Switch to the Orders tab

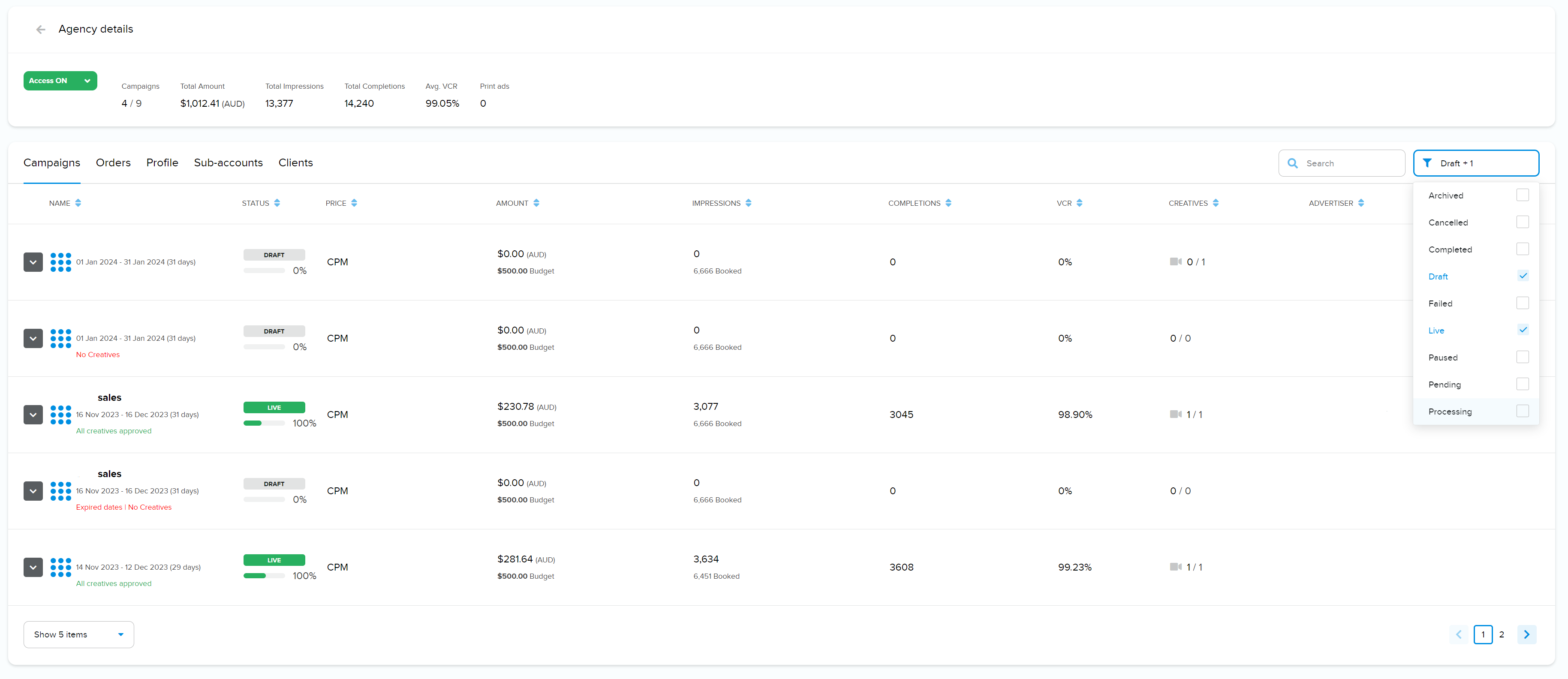click(113, 162)
